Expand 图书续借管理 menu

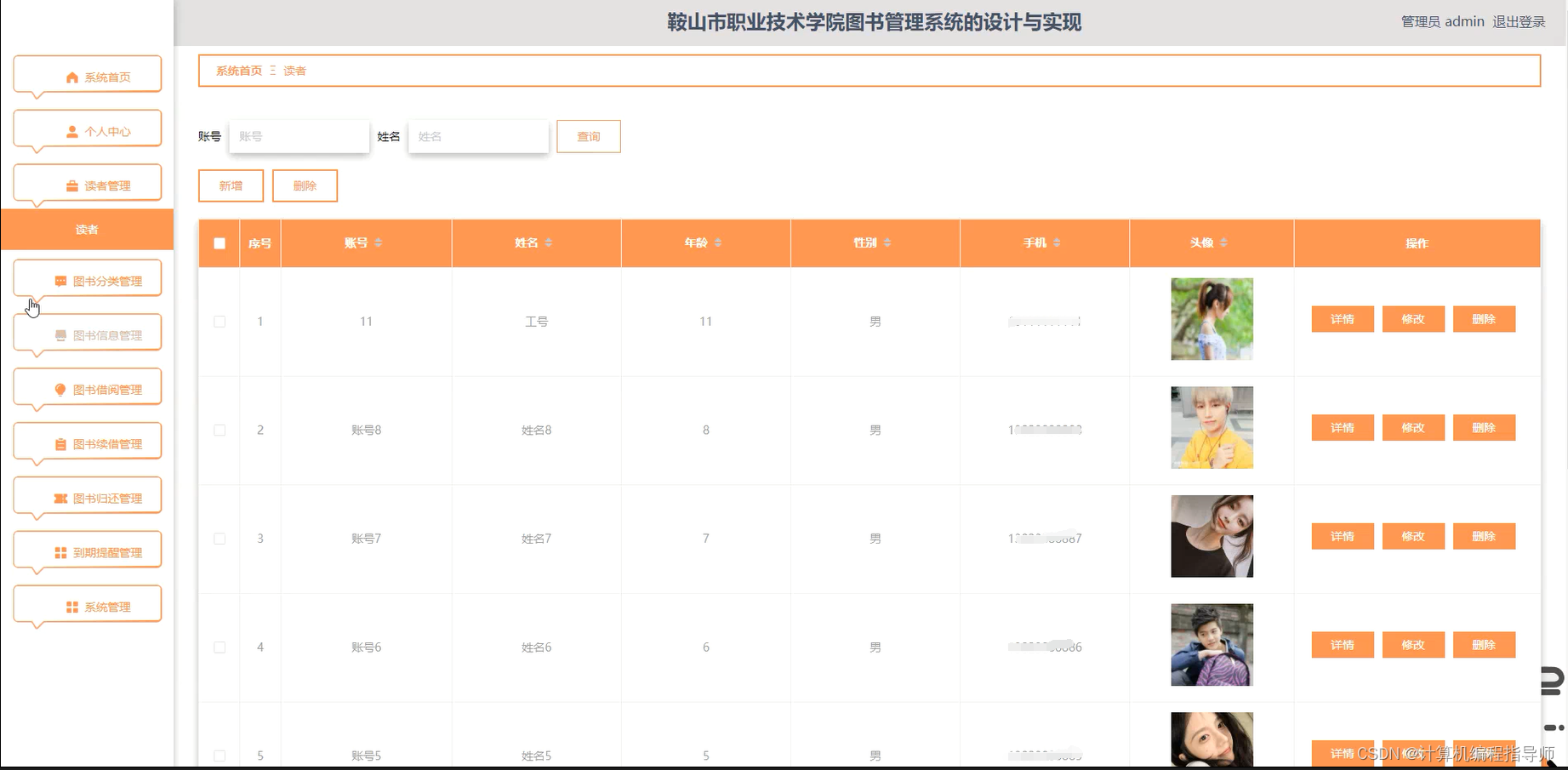pos(88,444)
